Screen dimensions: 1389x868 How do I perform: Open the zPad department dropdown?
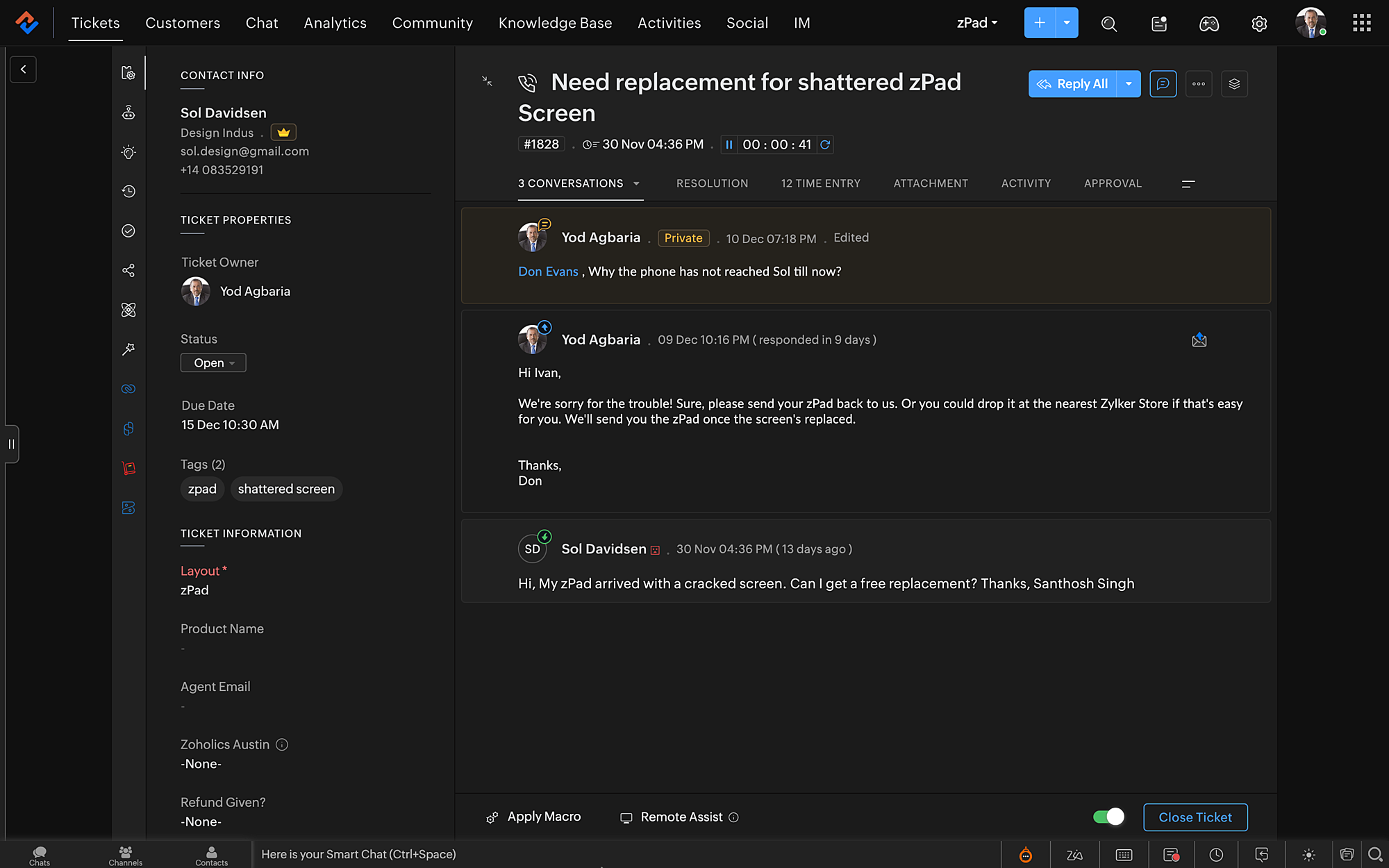pos(977,23)
